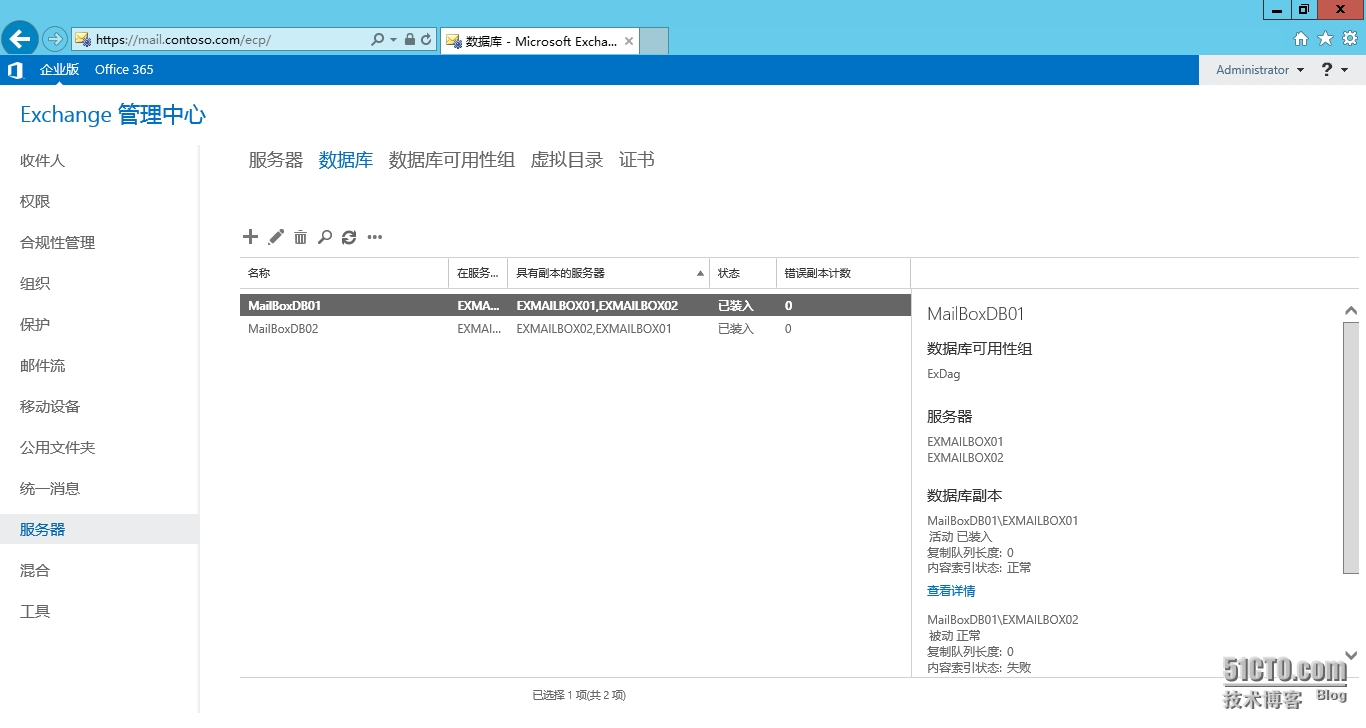Open the Administrator account dropdown
The height and width of the screenshot is (728, 1366).
tap(1257, 69)
